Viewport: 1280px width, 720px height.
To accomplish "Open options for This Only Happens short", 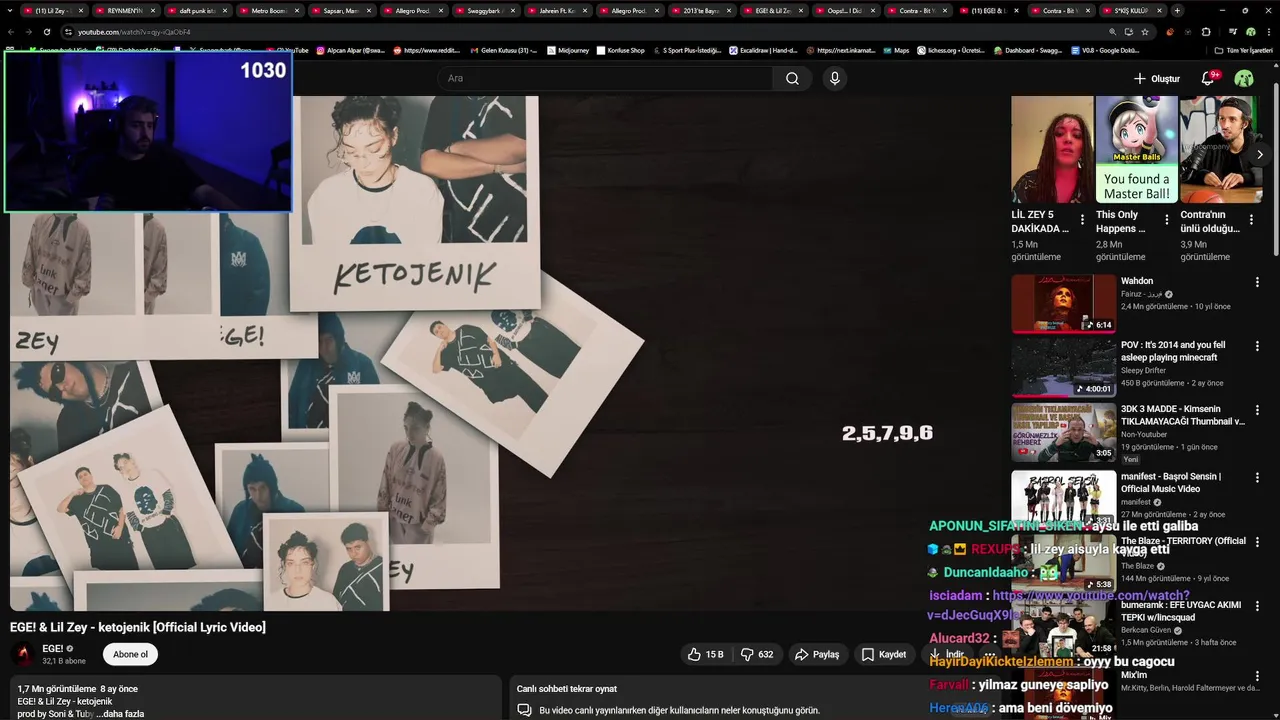I will click(1166, 219).
